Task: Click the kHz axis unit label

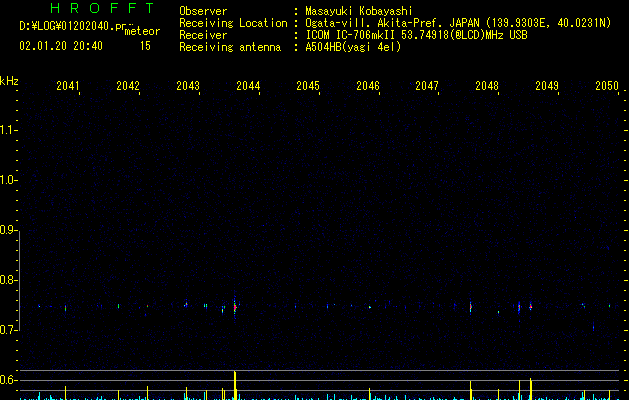Action: coord(9,81)
